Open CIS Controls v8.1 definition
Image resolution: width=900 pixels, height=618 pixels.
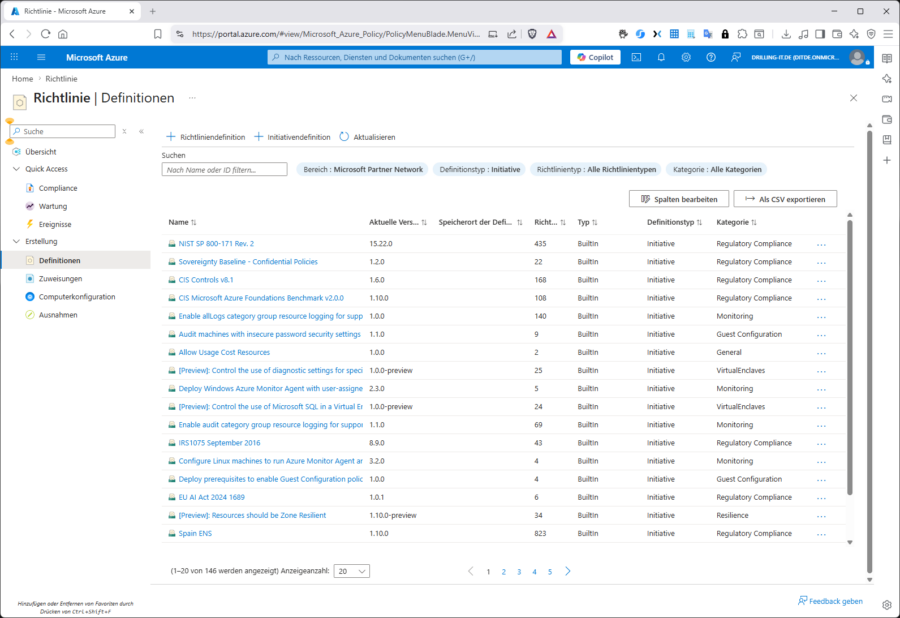(x=205, y=279)
